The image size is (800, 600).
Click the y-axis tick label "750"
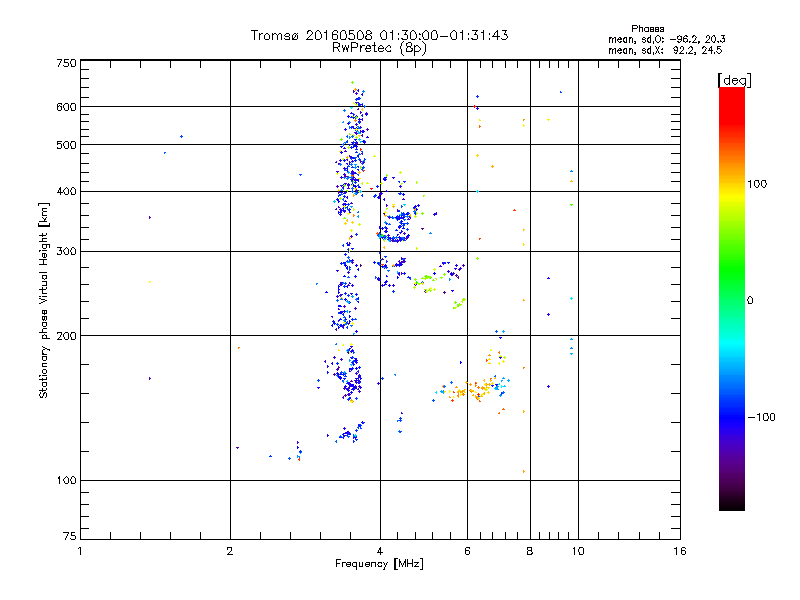coord(66,63)
